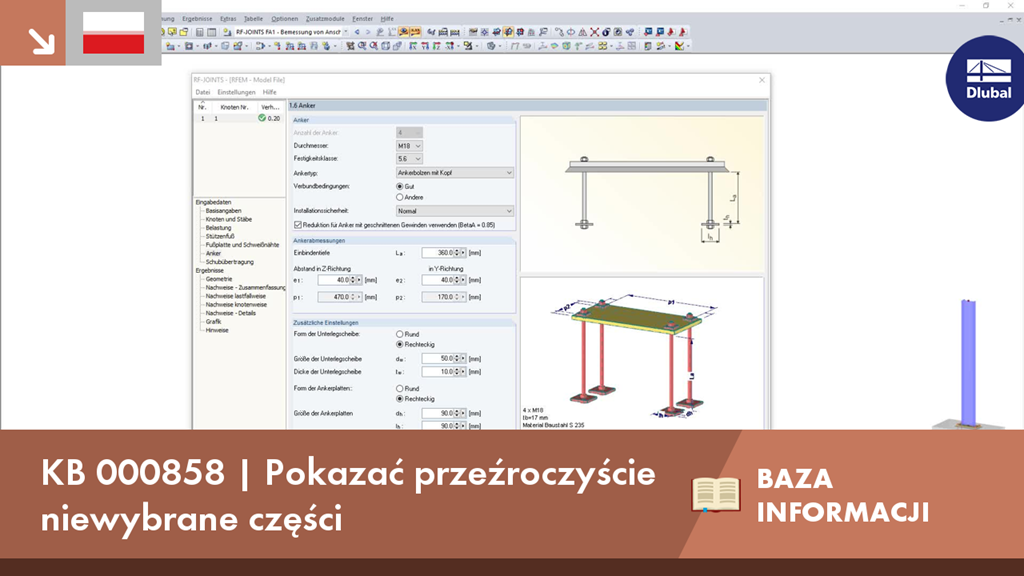Click the color scale icon on the second toolbar
This screenshot has height=576, width=1024.
680,46
